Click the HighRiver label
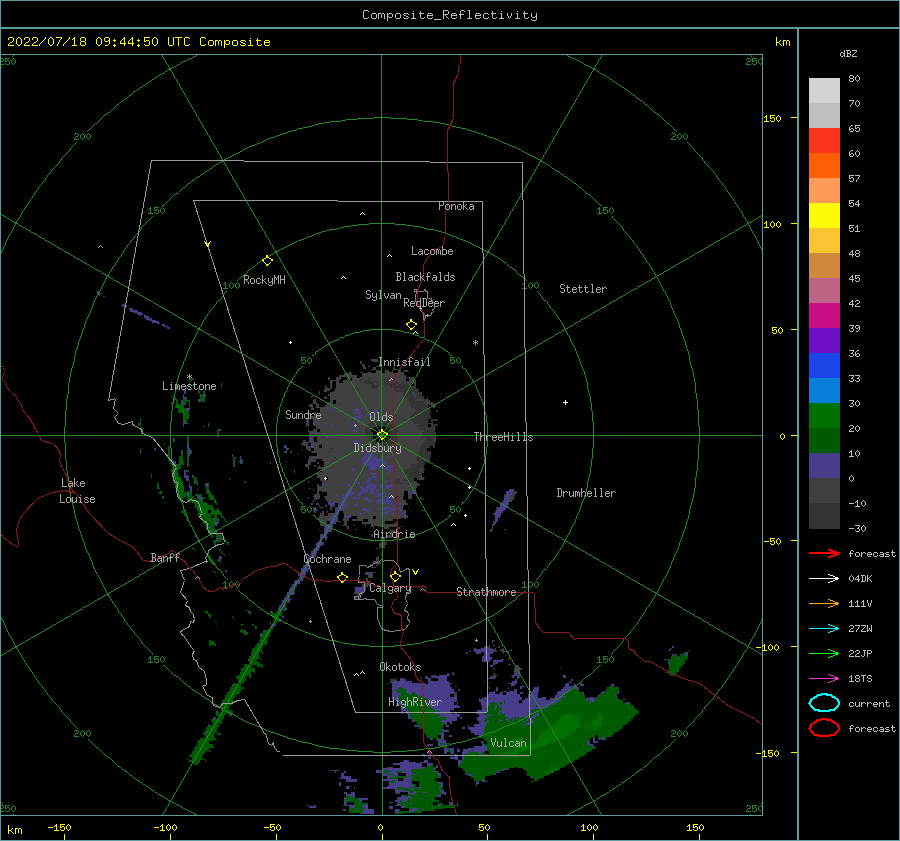This screenshot has width=900, height=841. 415,702
